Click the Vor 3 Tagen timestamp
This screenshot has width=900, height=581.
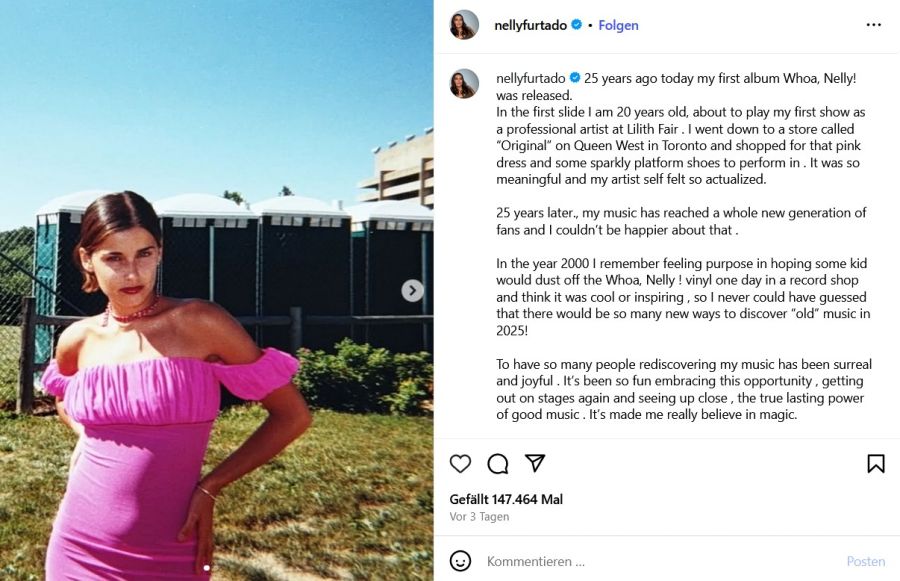click(x=479, y=516)
